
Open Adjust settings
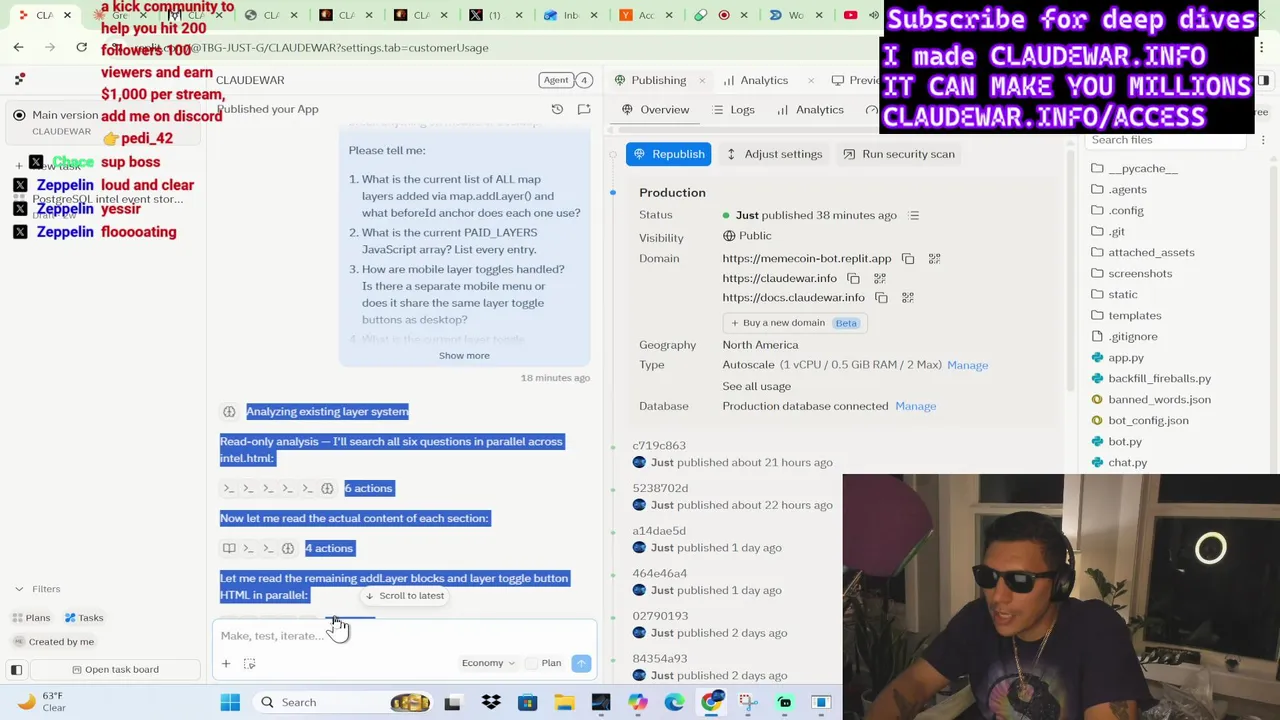pos(774,154)
